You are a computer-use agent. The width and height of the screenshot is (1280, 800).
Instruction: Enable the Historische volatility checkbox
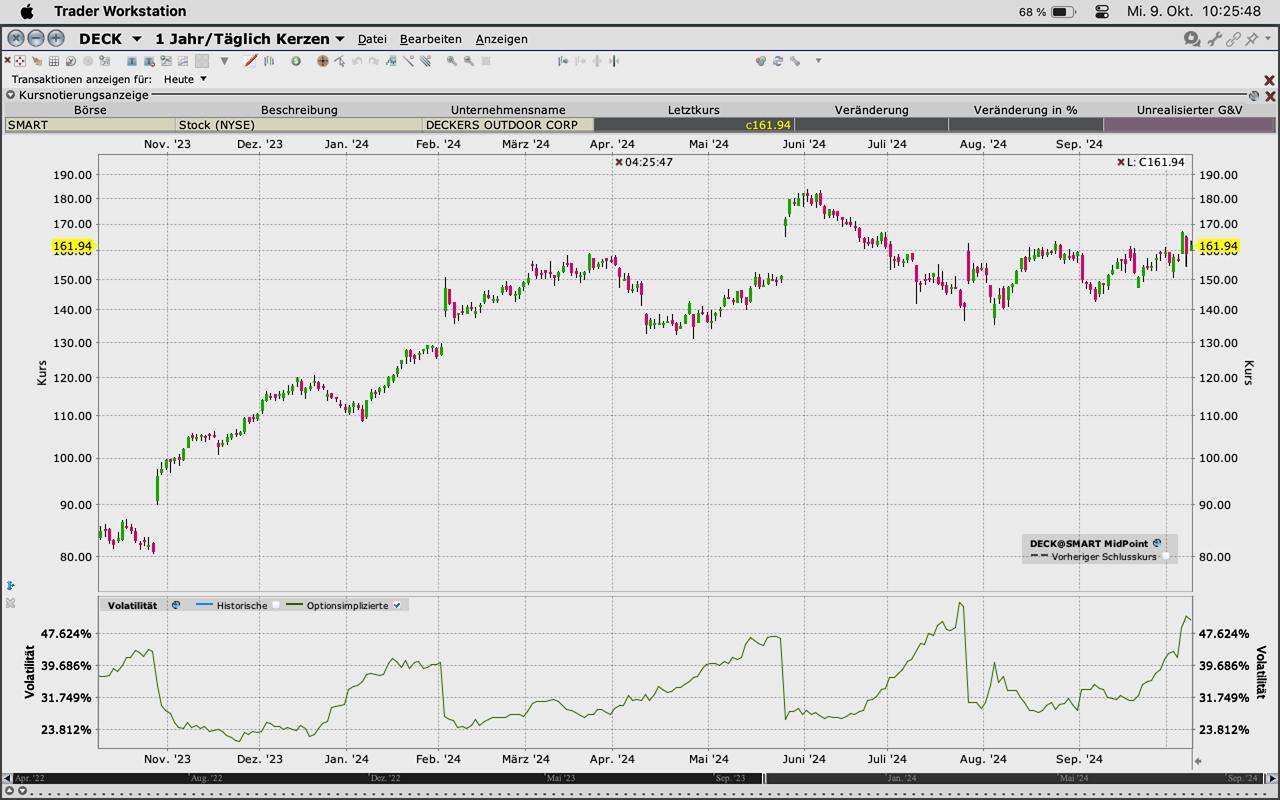click(276, 605)
